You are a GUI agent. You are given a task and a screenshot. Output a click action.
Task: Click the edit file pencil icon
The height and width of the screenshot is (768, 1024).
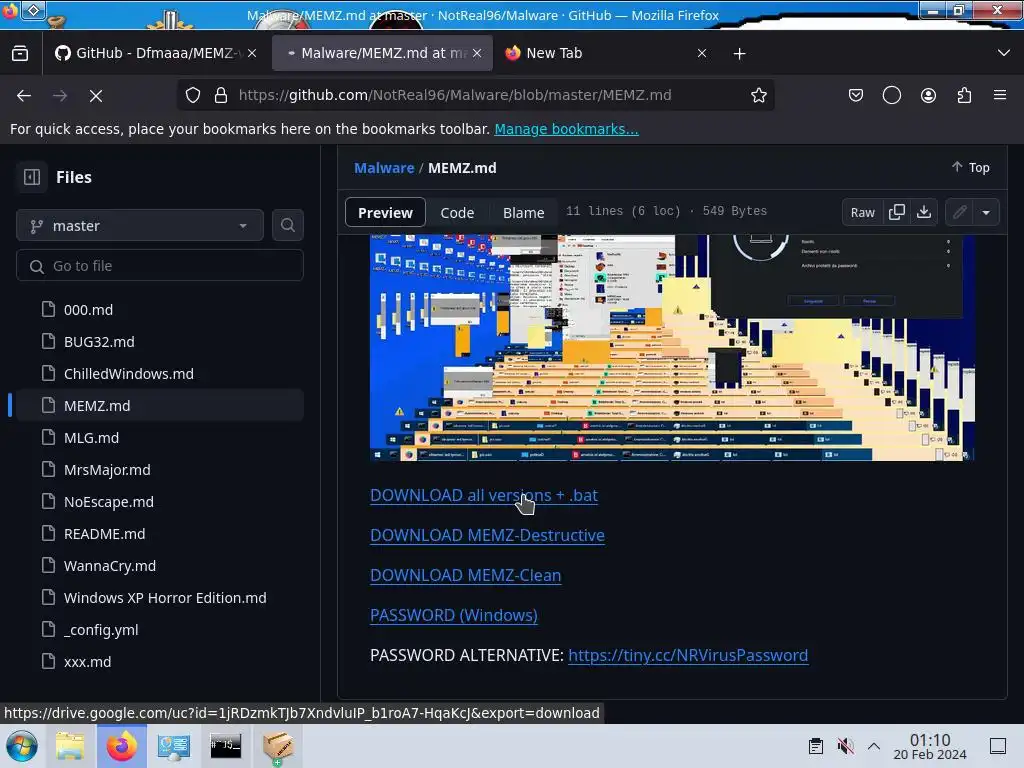coord(959,212)
